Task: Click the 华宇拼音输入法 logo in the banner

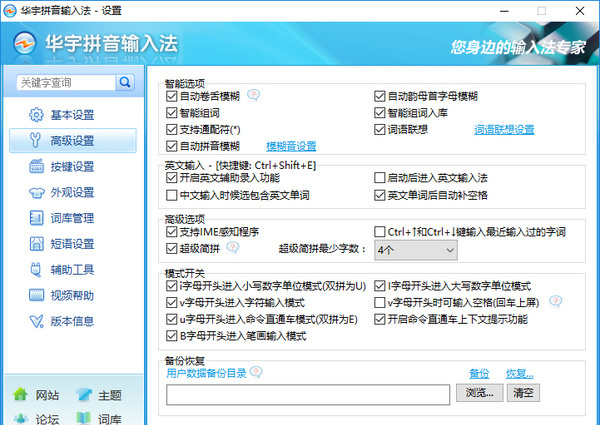Action: (x=24, y=43)
